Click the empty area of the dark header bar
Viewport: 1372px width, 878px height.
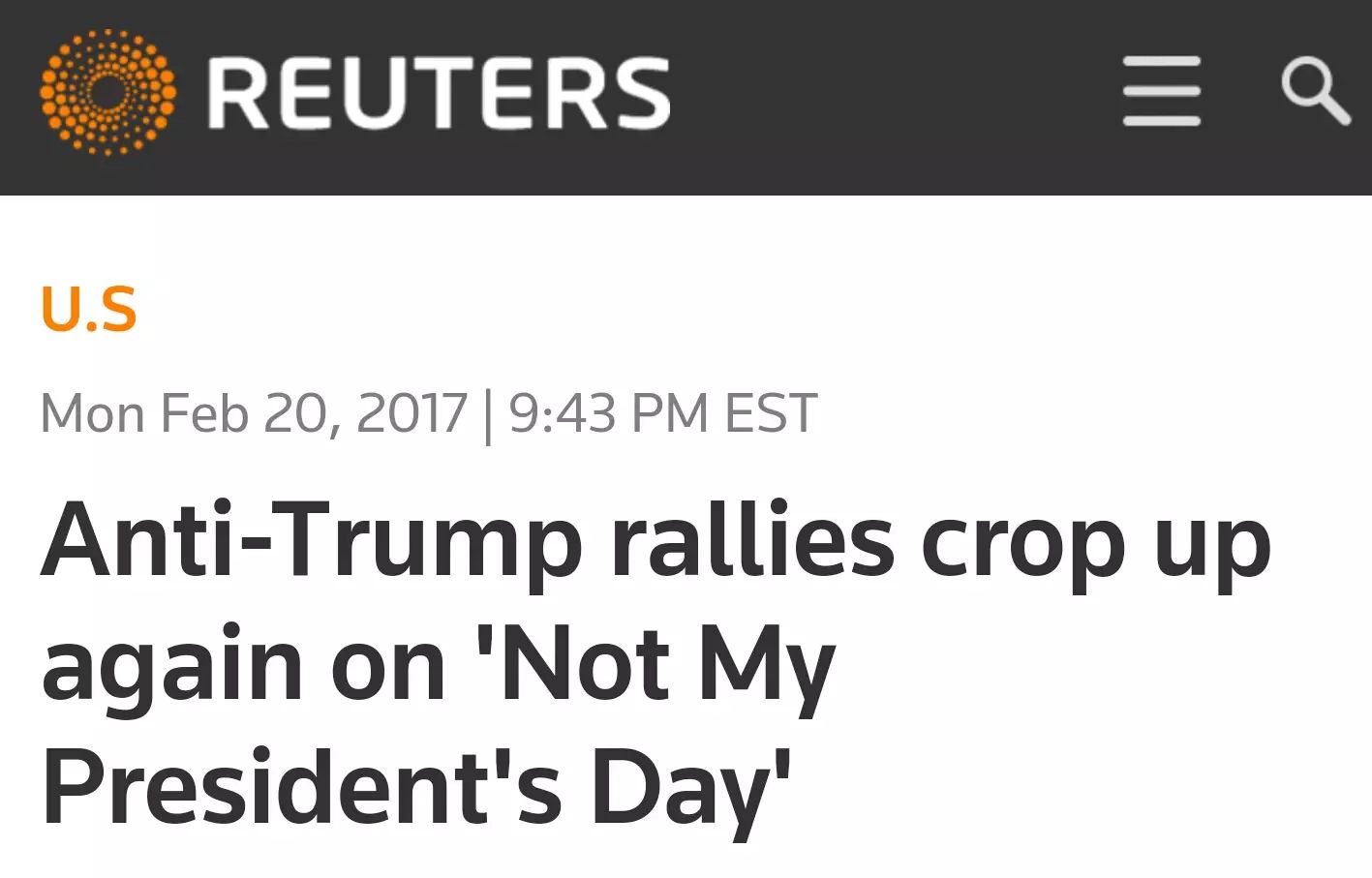(891, 97)
